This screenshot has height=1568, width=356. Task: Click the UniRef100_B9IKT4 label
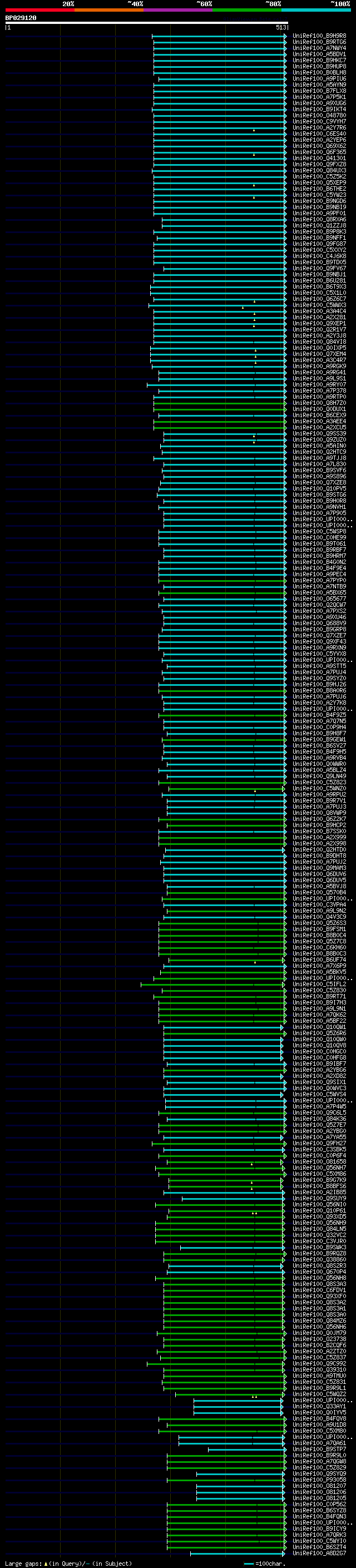319,109
